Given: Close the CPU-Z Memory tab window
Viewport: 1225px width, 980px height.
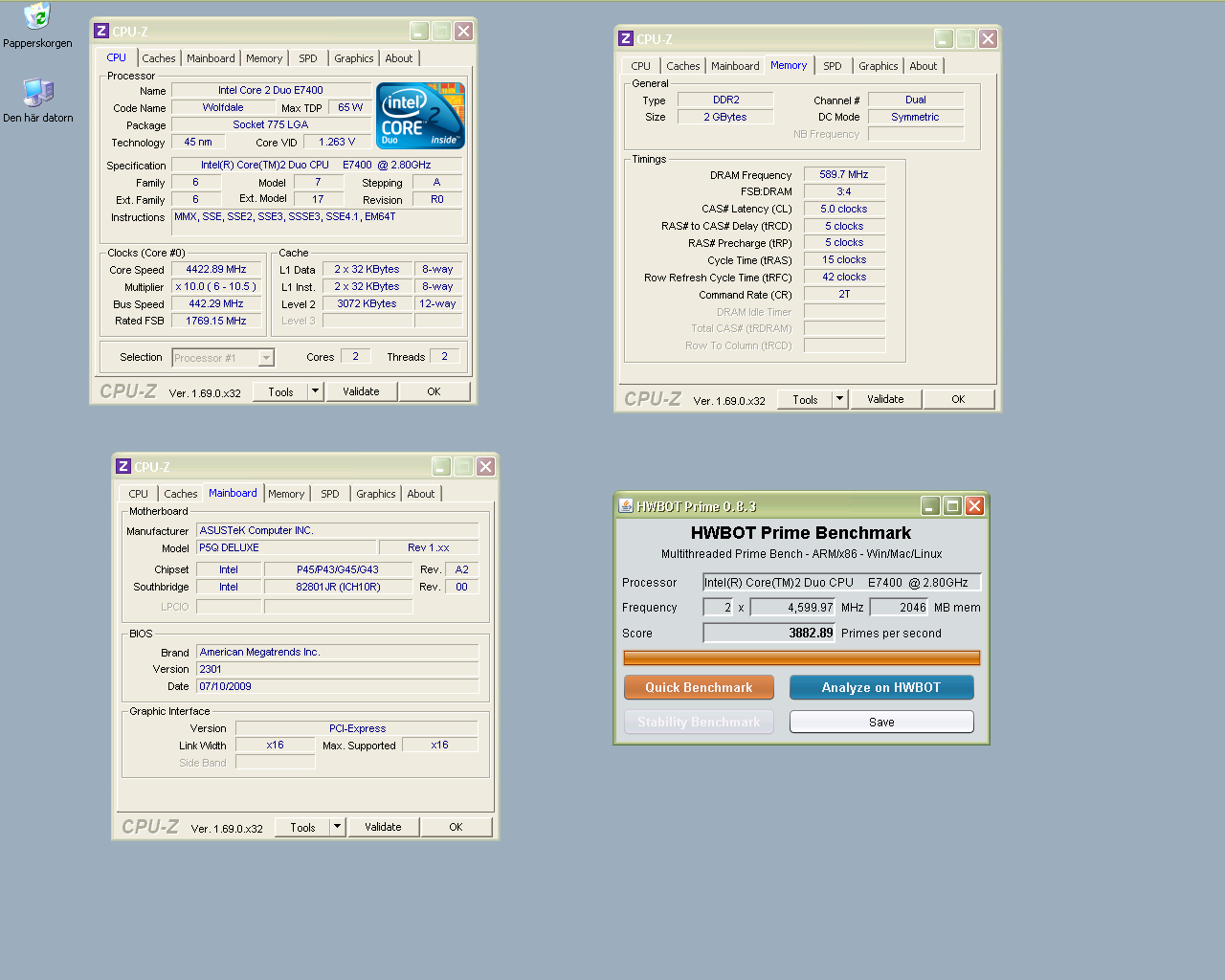Looking at the screenshot, I should (988, 38).
